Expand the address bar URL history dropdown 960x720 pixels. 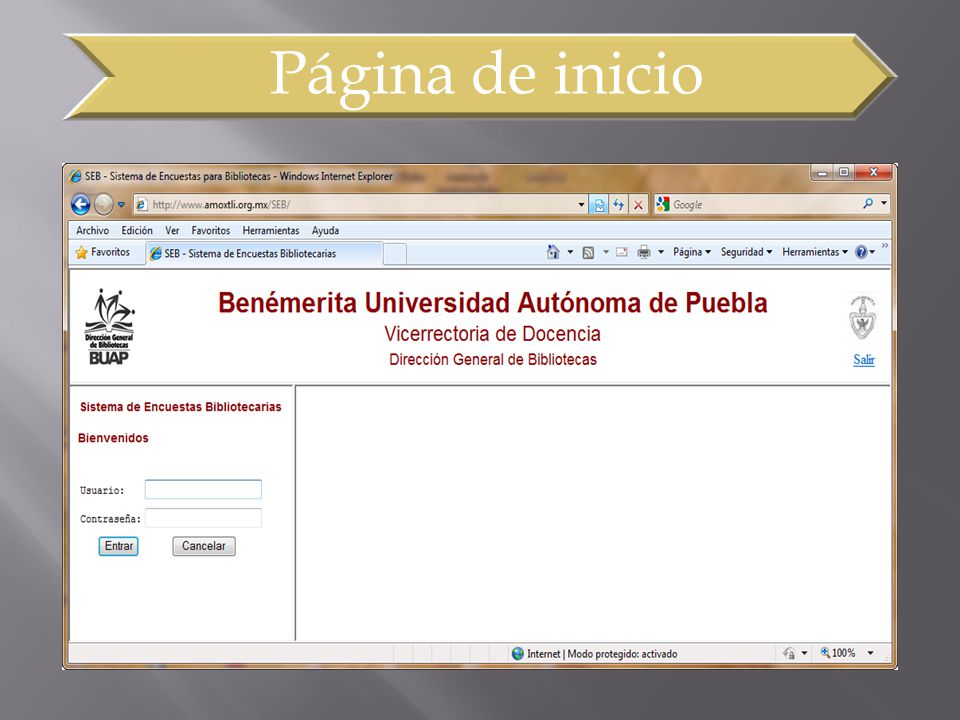coord(582,204)
